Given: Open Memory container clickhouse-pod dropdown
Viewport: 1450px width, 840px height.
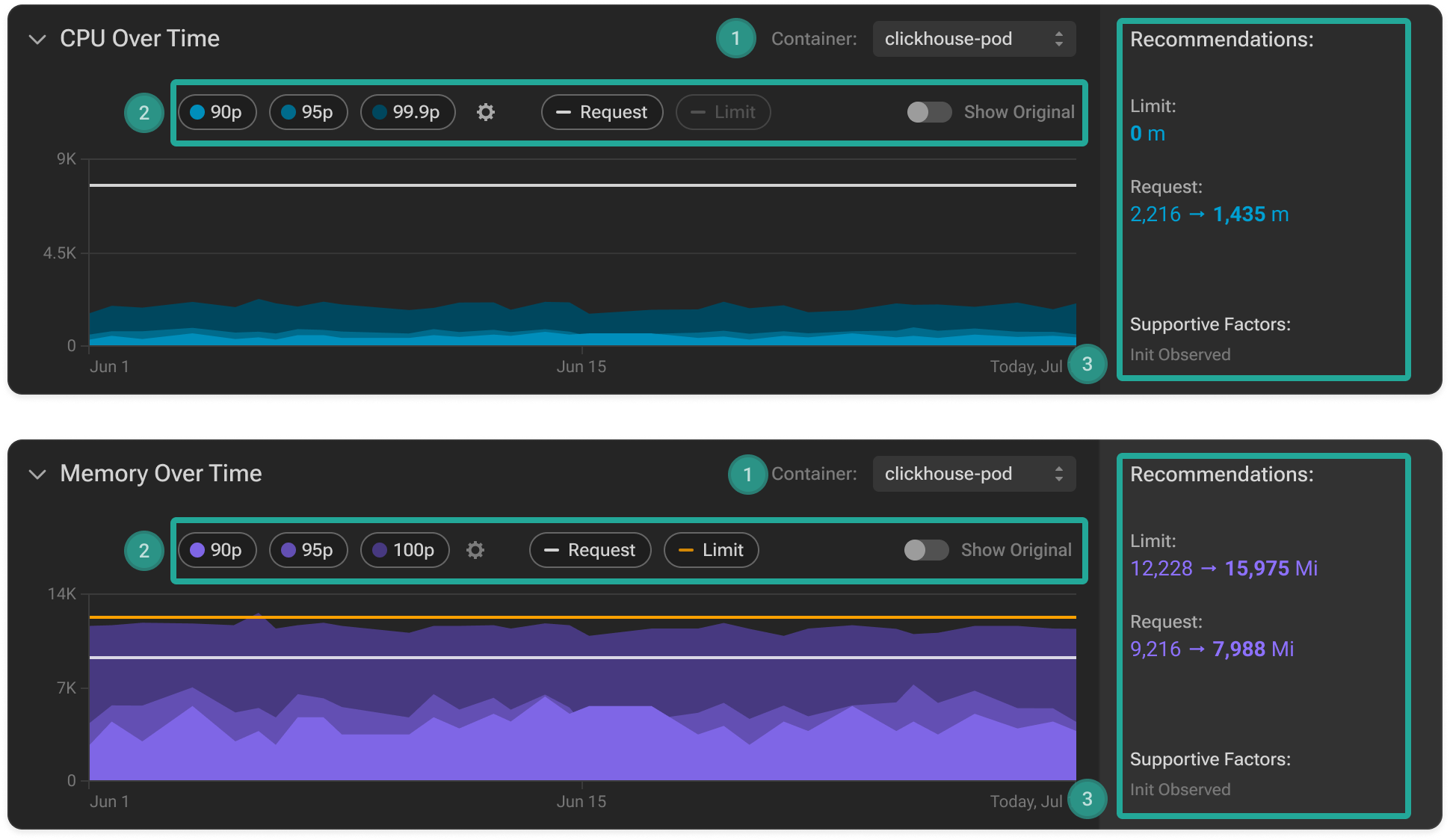Looking at the screenshot, I should [x=973, y=474].
